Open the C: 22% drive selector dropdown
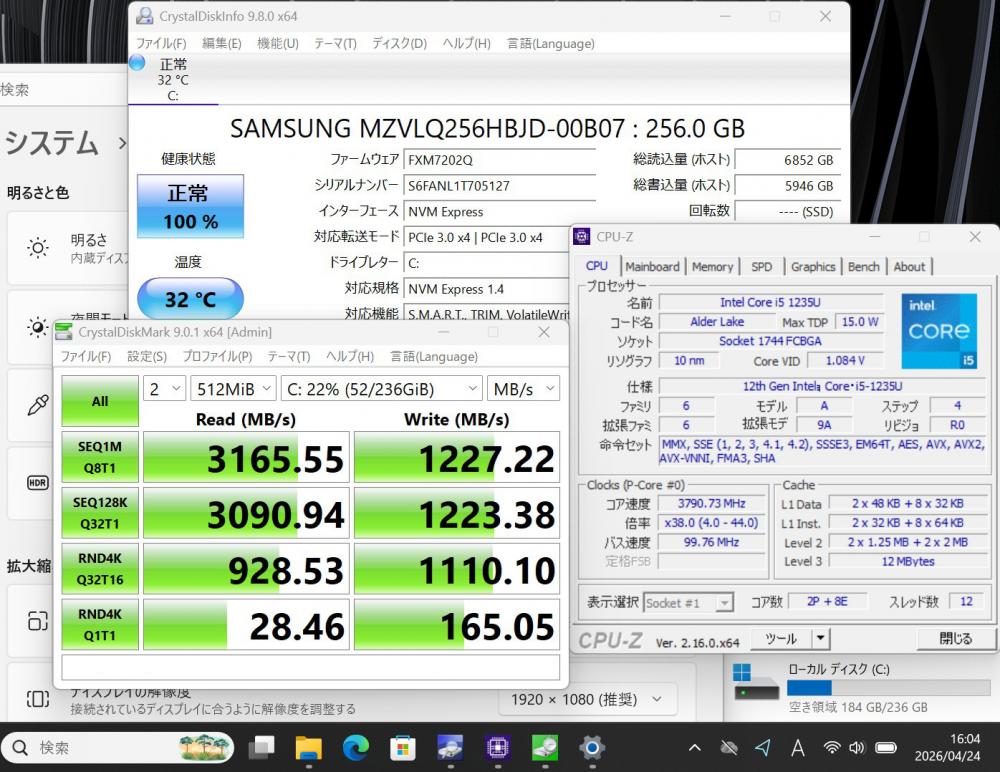Image resolution: width=1000 pixels, height=772 pixels. pyautogui.click(x=381, y=388)
